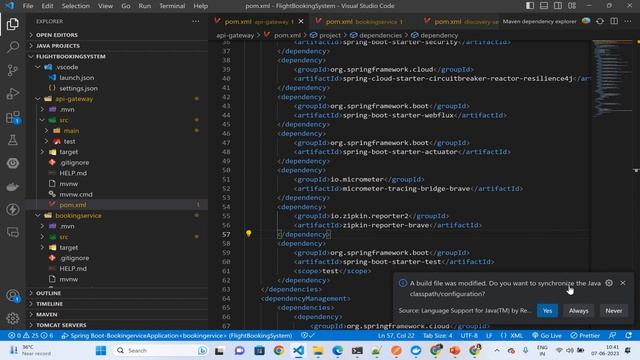Image resolution: width=640 pixels, height=360 pixels.
Task: Change UTF-8 encoding in status bar
Action: tap(469, 336)
